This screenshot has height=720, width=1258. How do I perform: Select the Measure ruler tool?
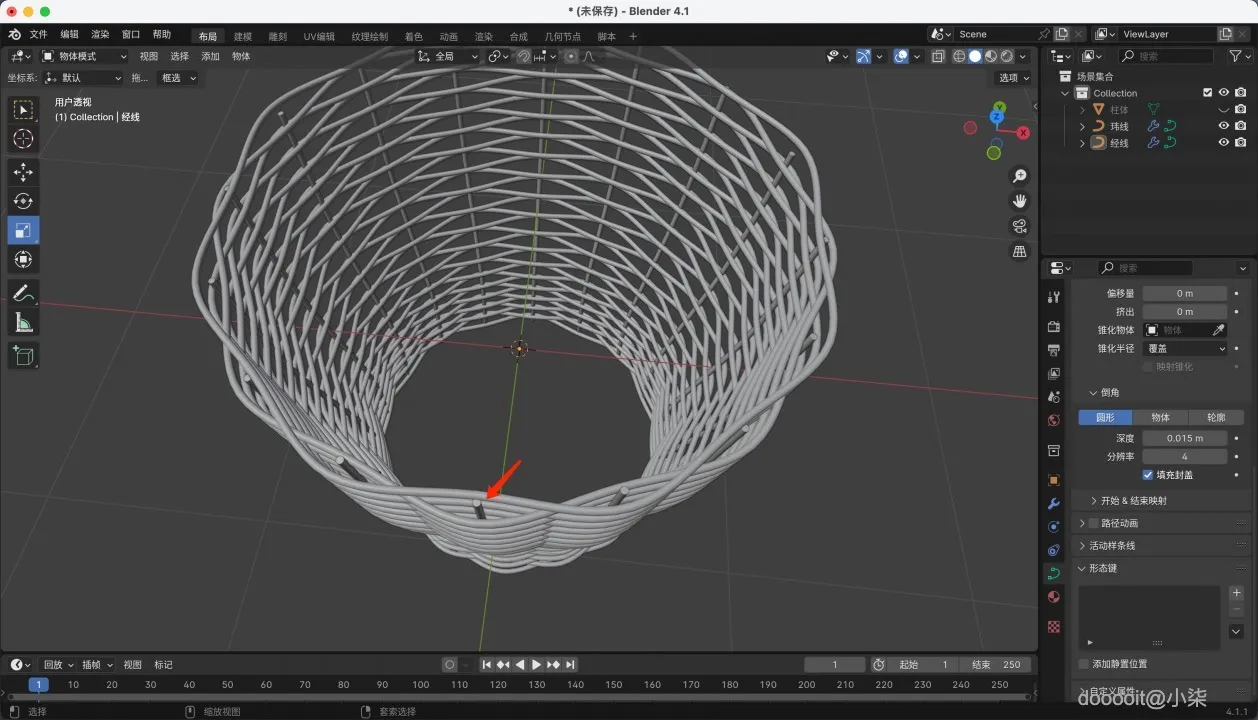click(x=23, y=322)
